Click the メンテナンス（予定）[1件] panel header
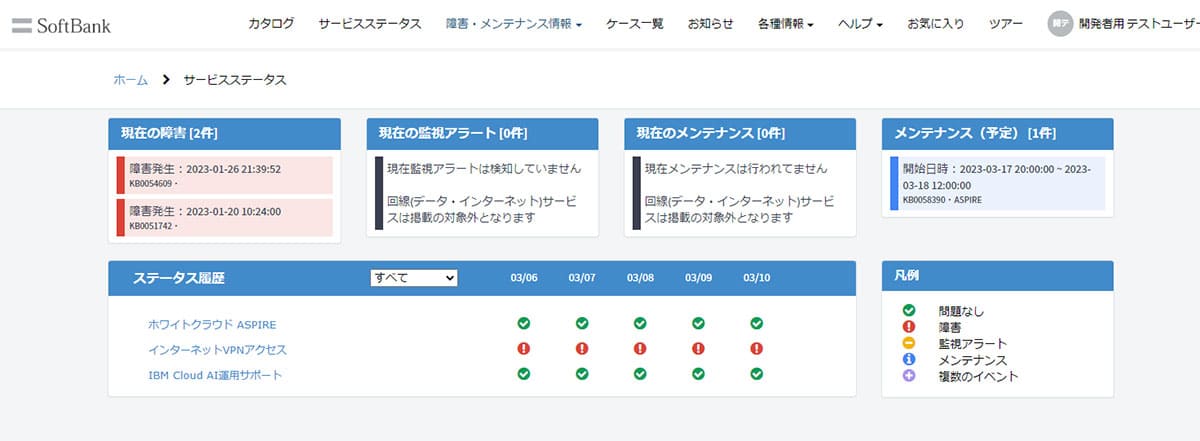 click(998, 134)
